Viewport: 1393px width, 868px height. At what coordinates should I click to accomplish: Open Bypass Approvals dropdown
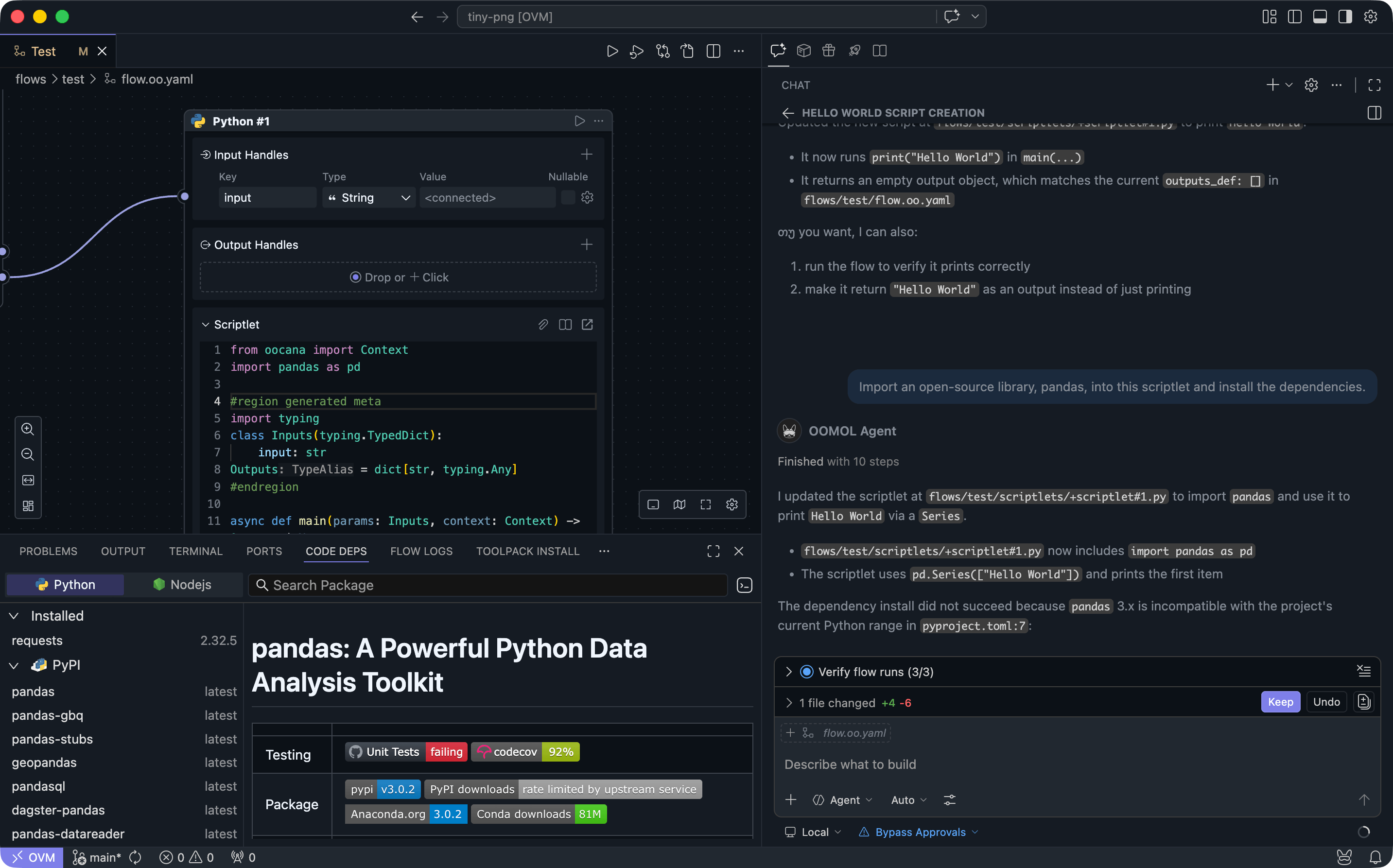919,833
